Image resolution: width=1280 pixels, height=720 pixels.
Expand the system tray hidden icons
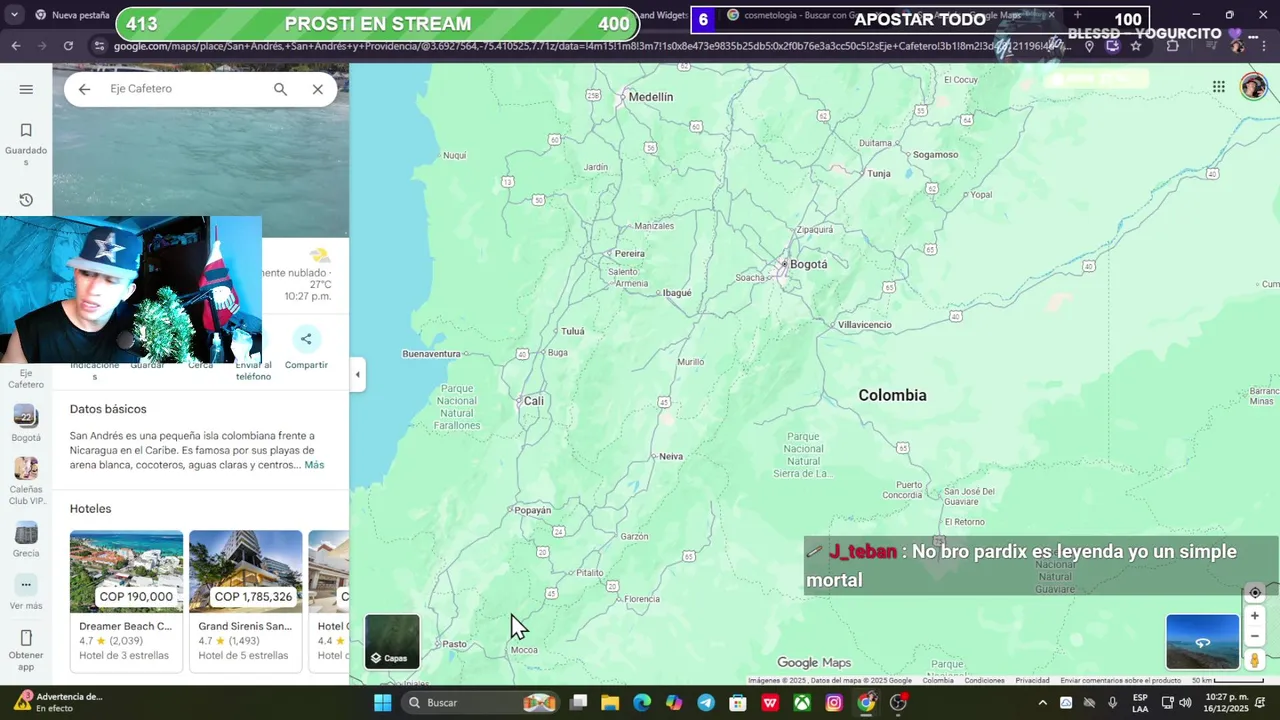1042,703
